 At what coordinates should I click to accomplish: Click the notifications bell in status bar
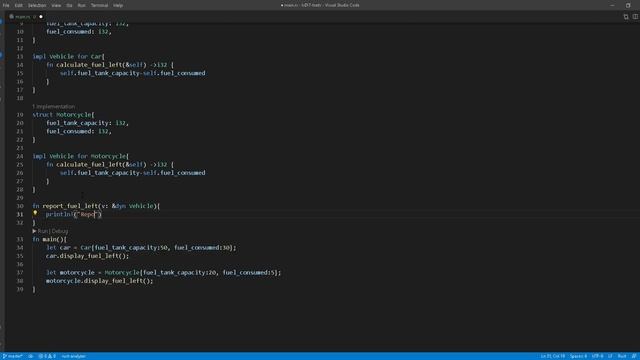click(634, 356)
